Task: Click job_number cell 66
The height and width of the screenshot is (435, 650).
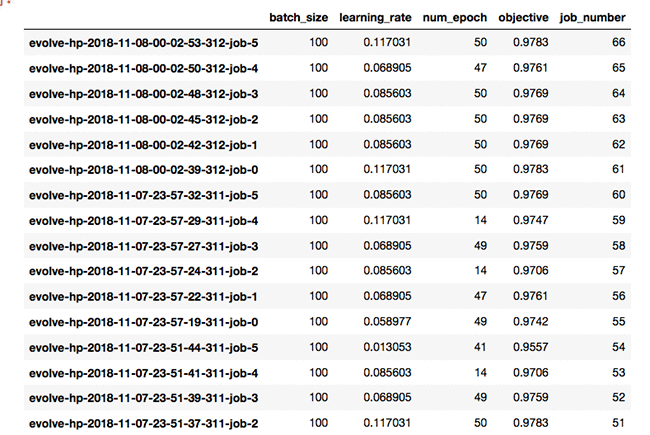Action: (x=618, y=42)
